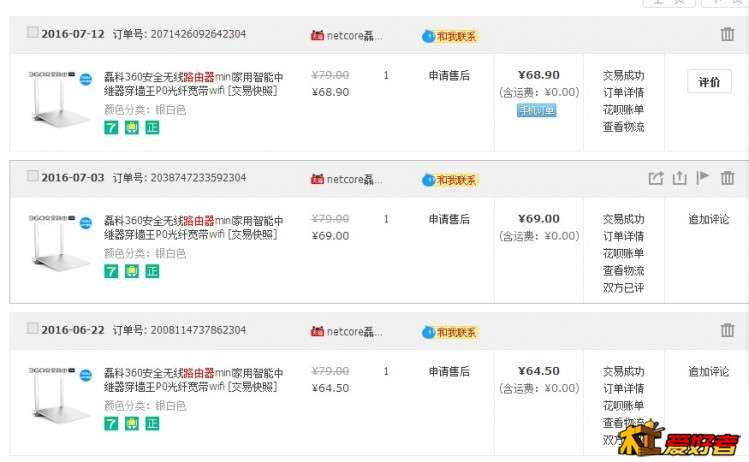The image size is (749, 462).
Task: Click the flag icon on 2016-07-03 order
Action: coord(703,178)
